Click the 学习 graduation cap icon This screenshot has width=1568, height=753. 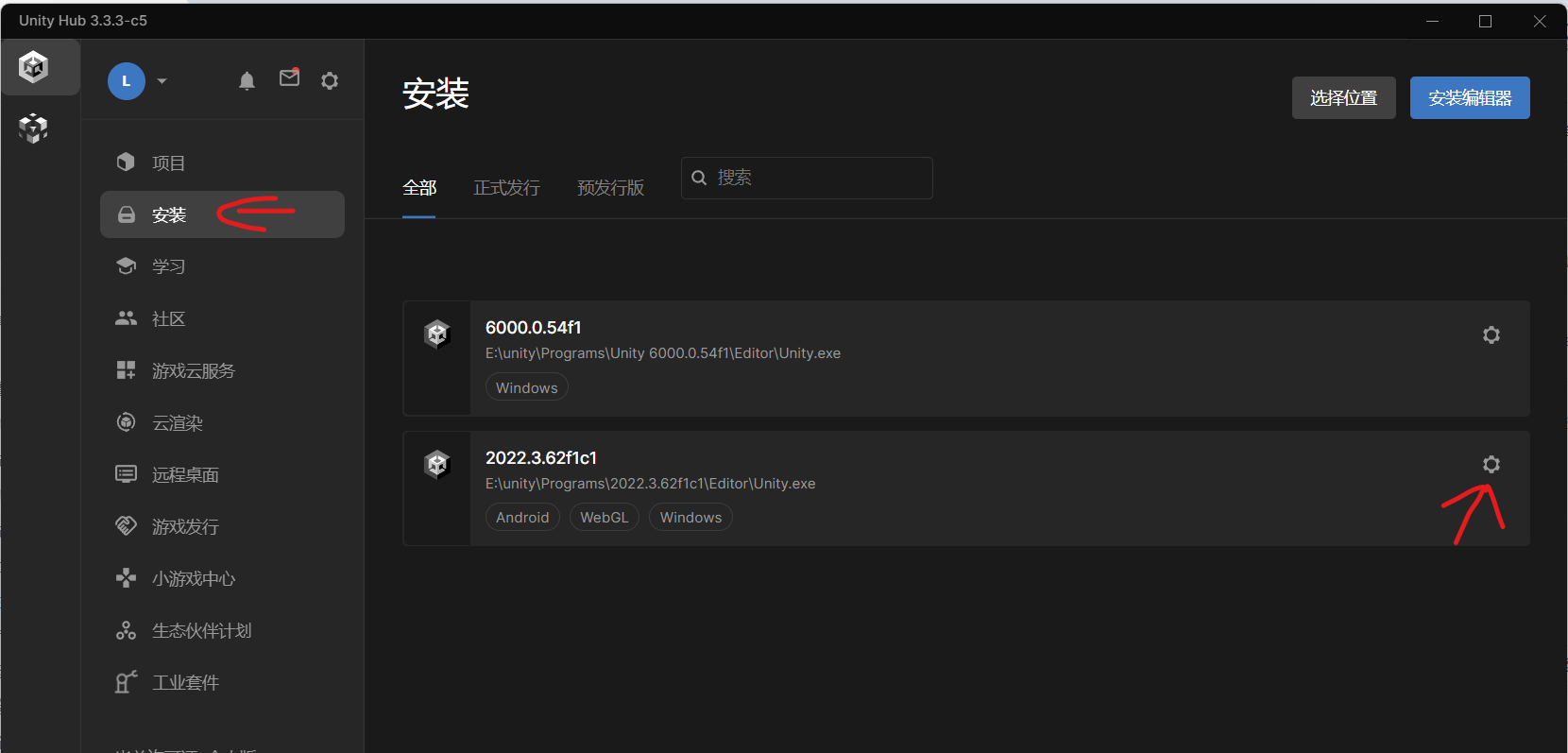126,265
